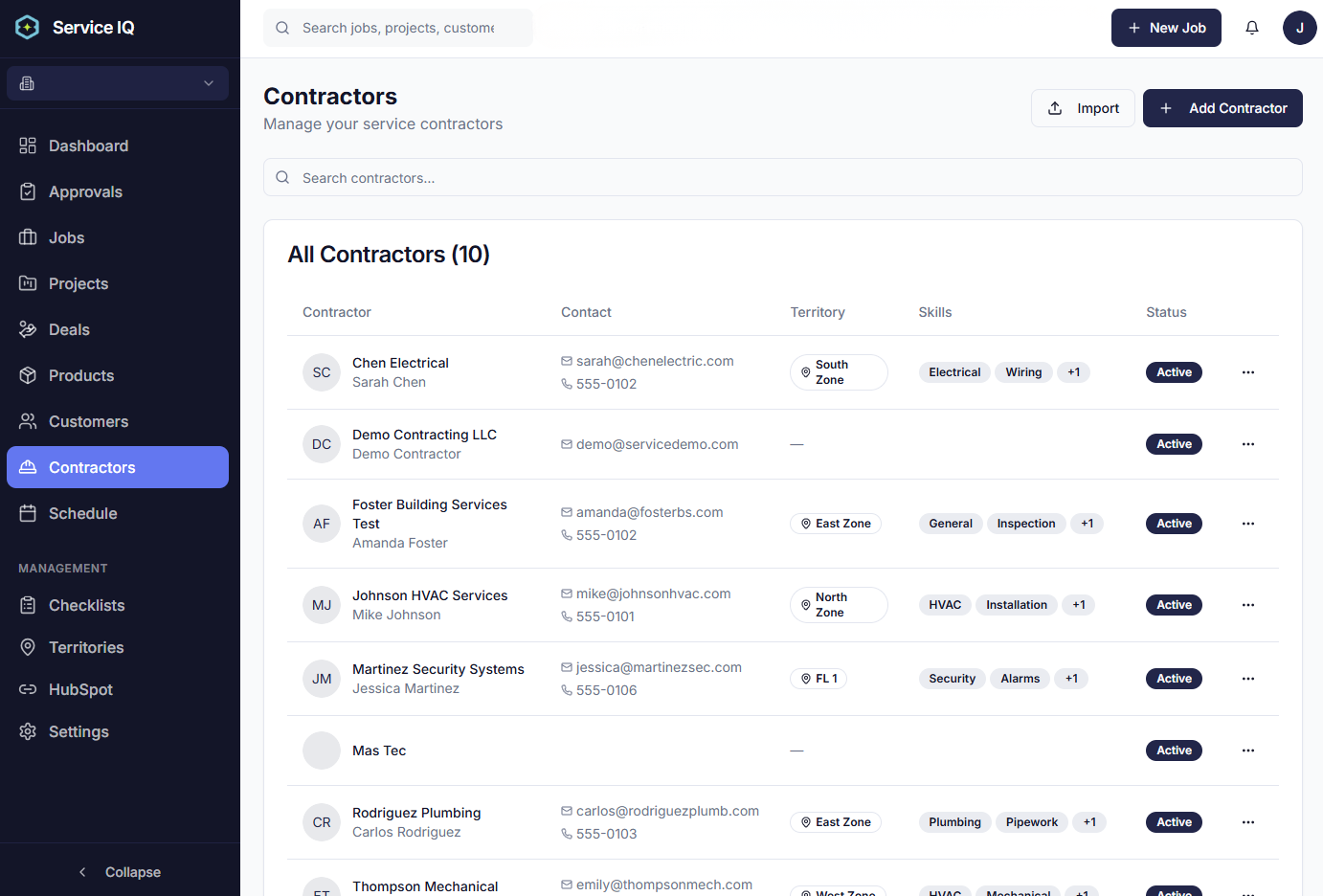This screenshot has width=1323, height=896.
Task: Open Territories under Management
Action: tap(118, 647)
